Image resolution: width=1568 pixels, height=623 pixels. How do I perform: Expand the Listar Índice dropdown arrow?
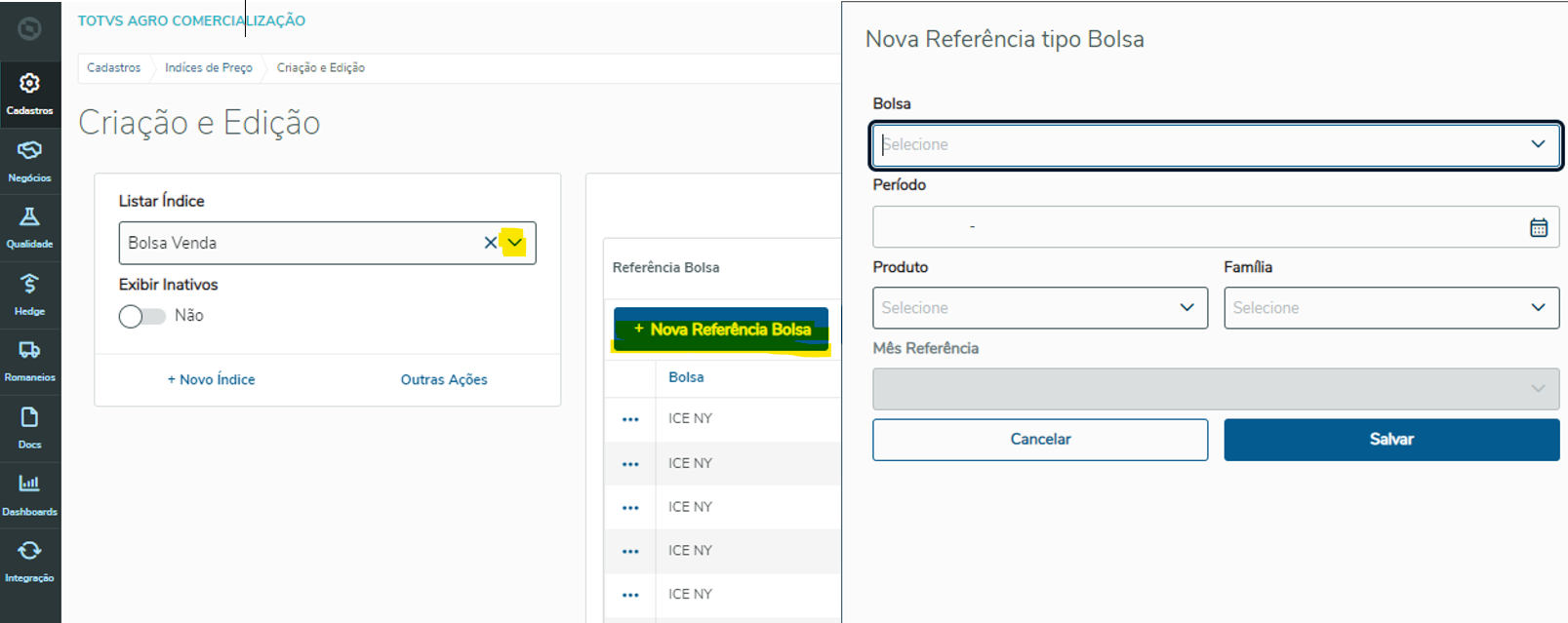pyautogui.click(x=514, y=243)
